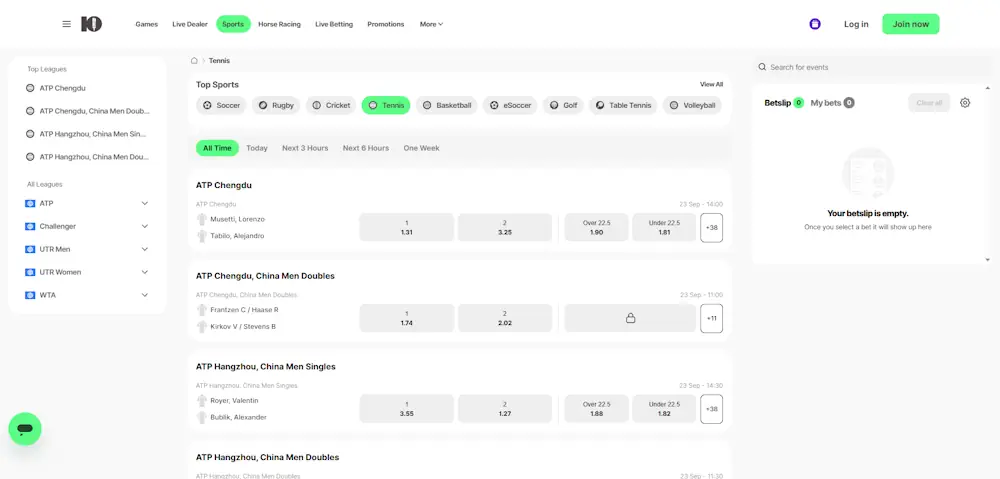Click the Search for events field
1000x479 pixels.
coord(860,67)
